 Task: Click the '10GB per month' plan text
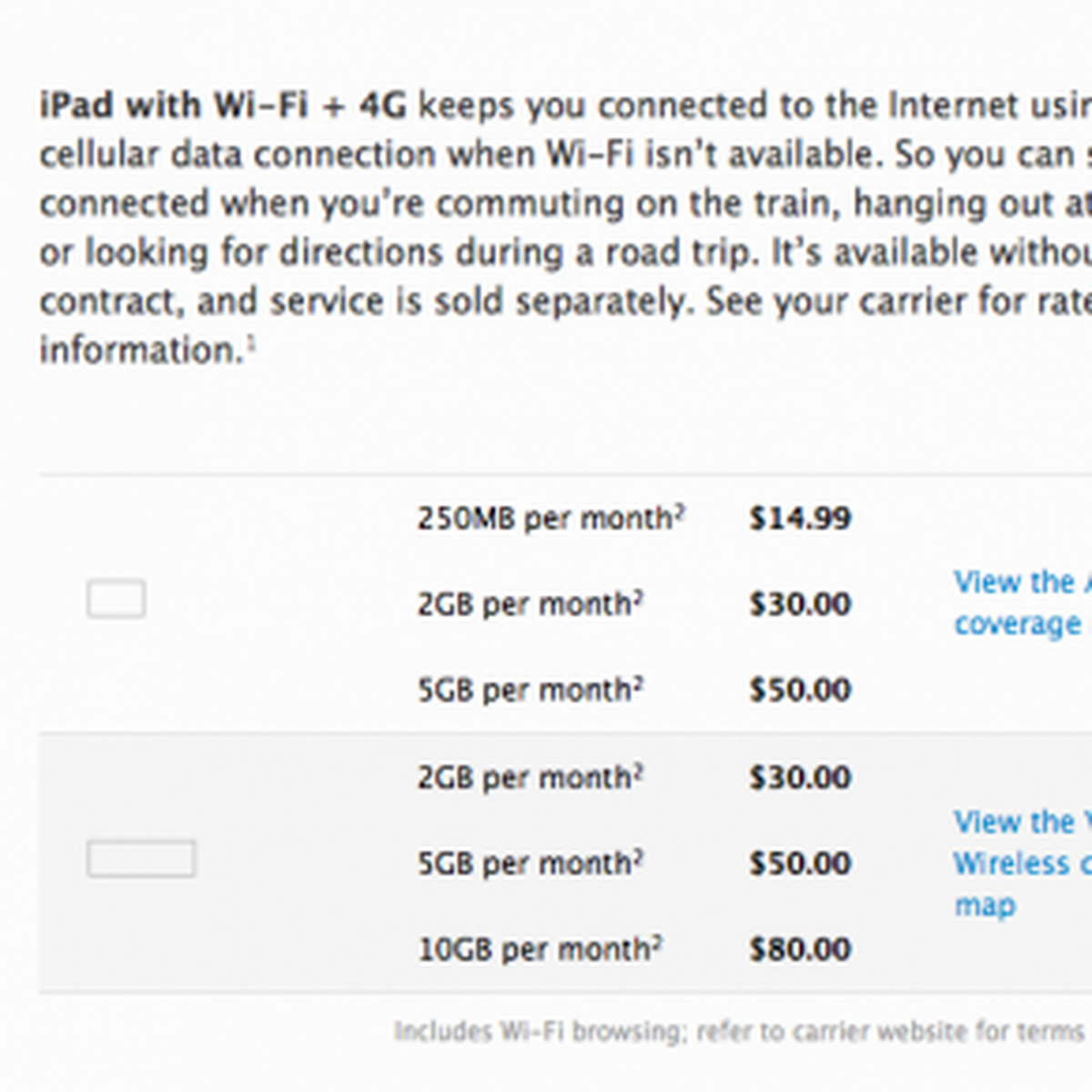click(533, 949)
